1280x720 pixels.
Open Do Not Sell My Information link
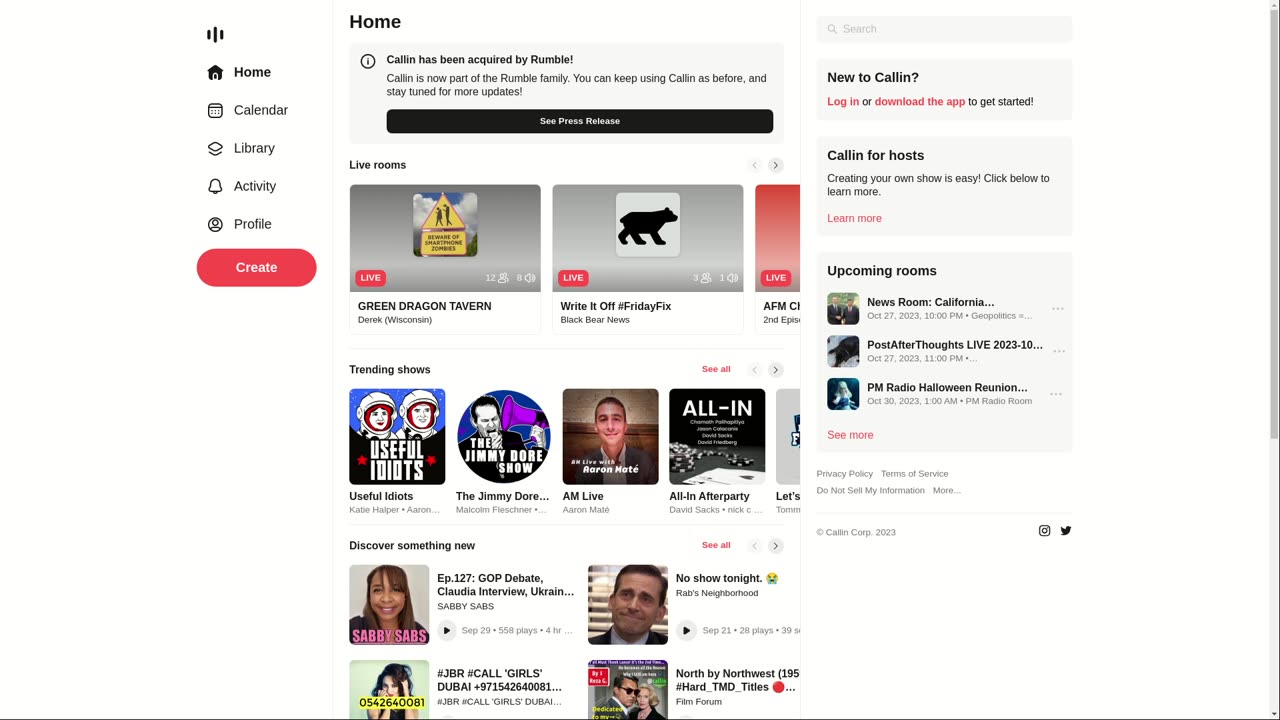click(871, 491)
